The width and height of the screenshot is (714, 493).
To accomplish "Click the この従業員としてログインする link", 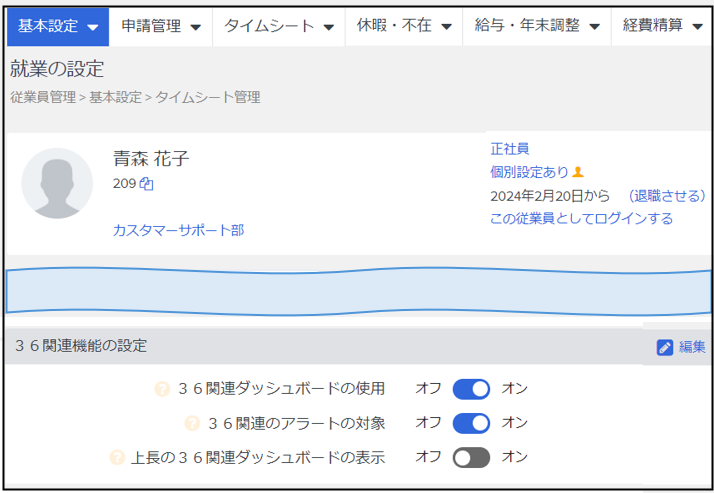I will point(581,219).
